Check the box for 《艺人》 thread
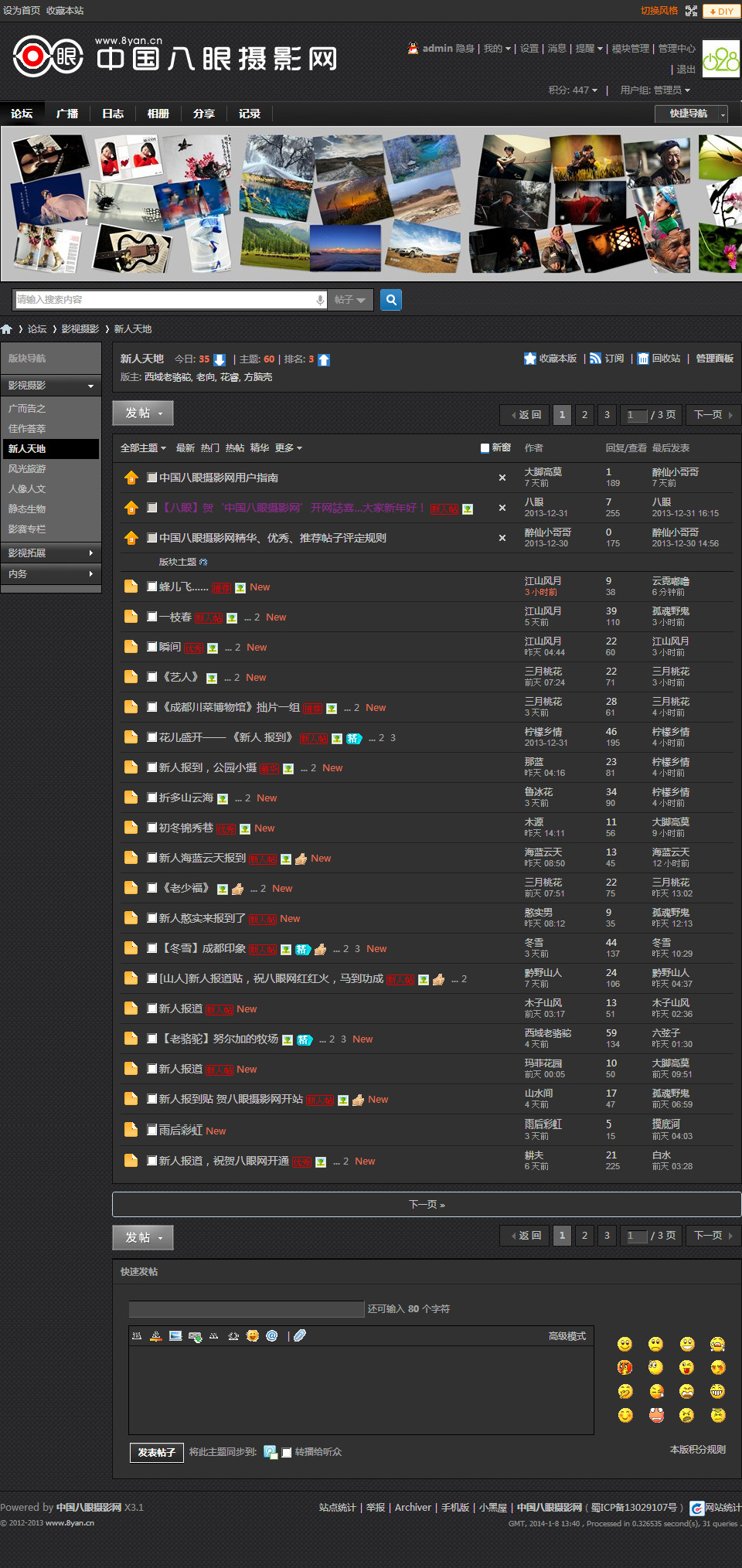The height and width of the screenshot is (1568, 742). coord(152,677)
